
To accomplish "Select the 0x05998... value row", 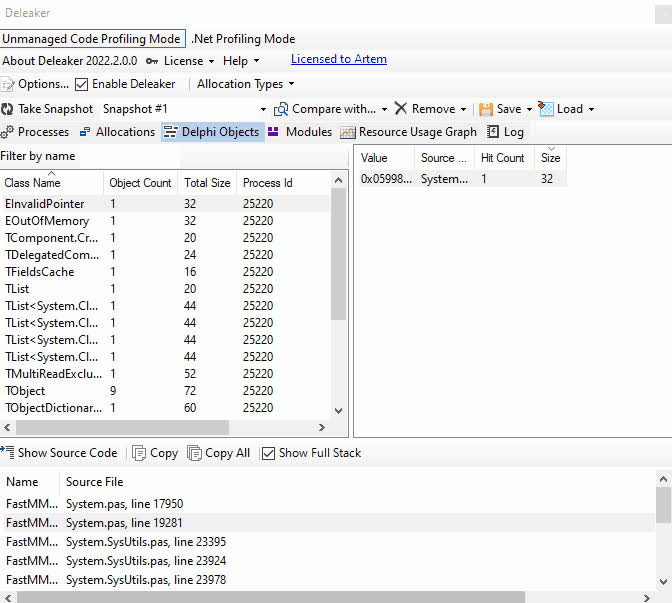I will pos(463,179).
